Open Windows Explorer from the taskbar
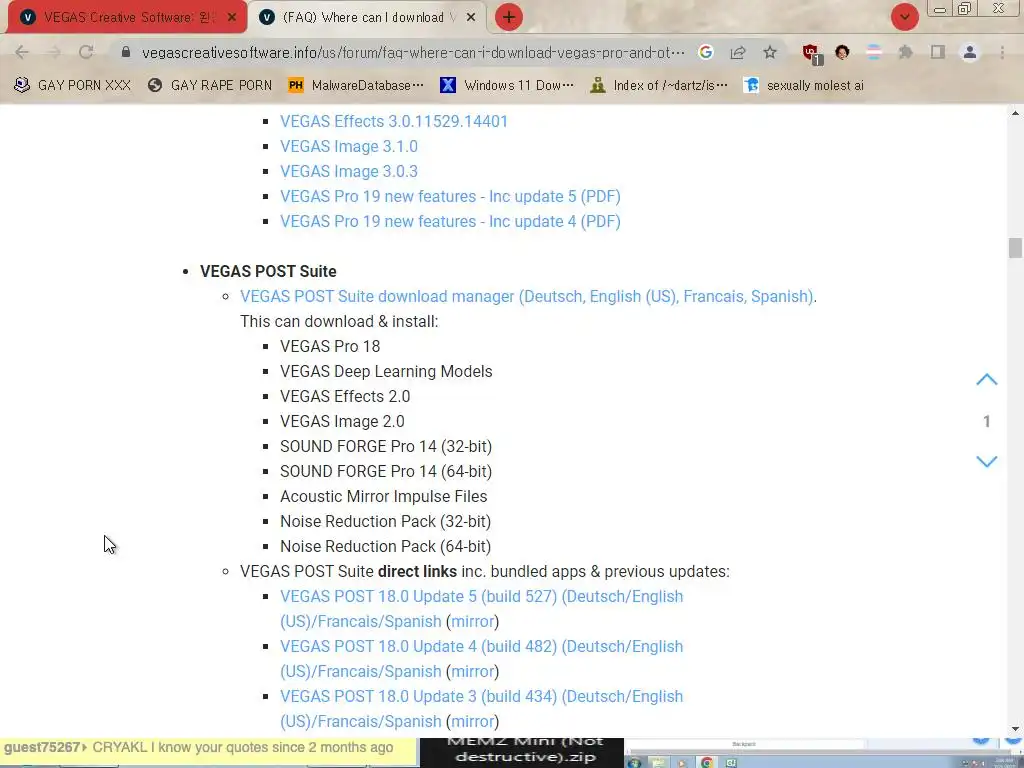 point(658,762)
